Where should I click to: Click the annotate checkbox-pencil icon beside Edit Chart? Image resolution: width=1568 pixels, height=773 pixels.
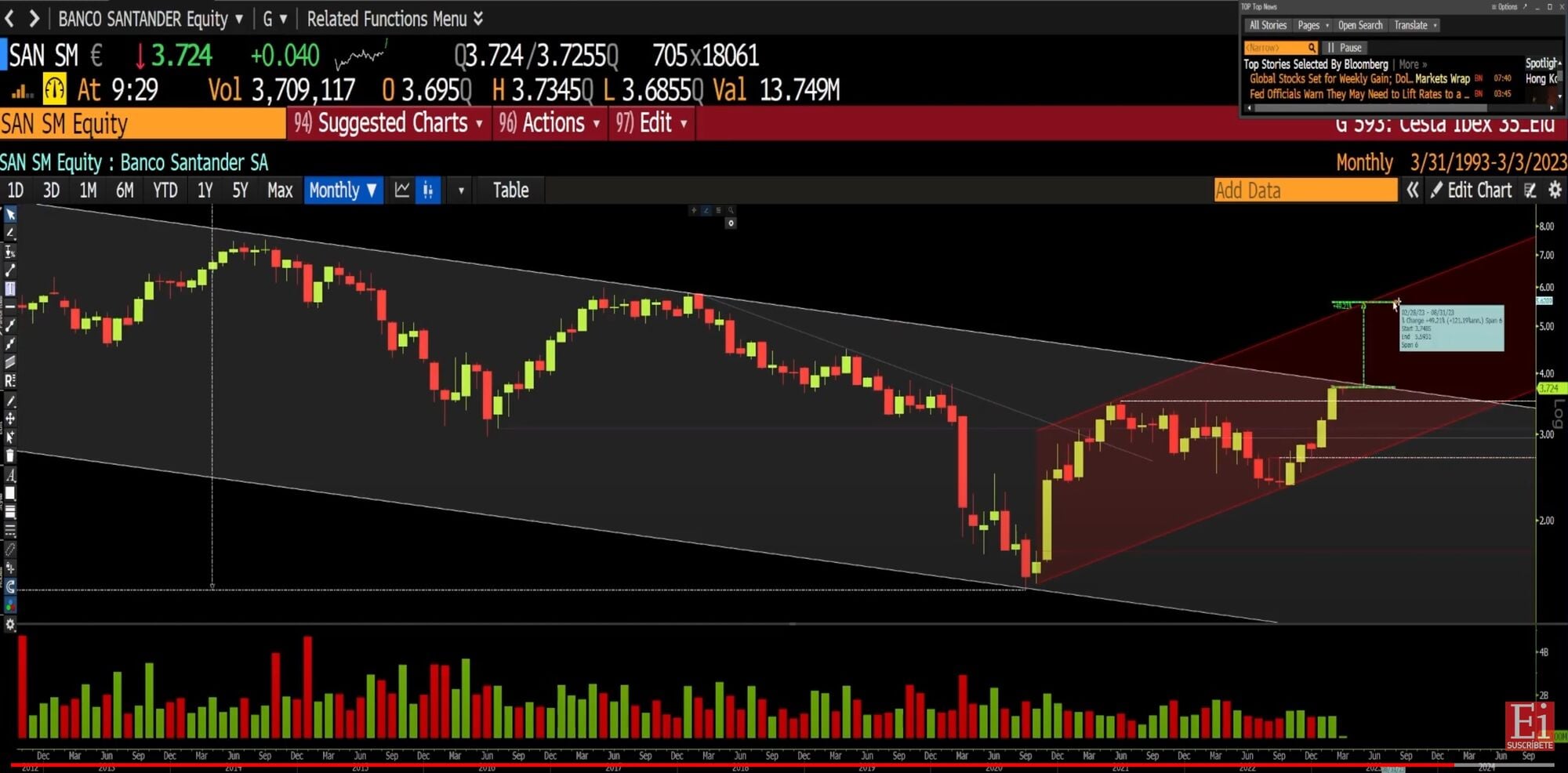click(x=1530, y=191)
